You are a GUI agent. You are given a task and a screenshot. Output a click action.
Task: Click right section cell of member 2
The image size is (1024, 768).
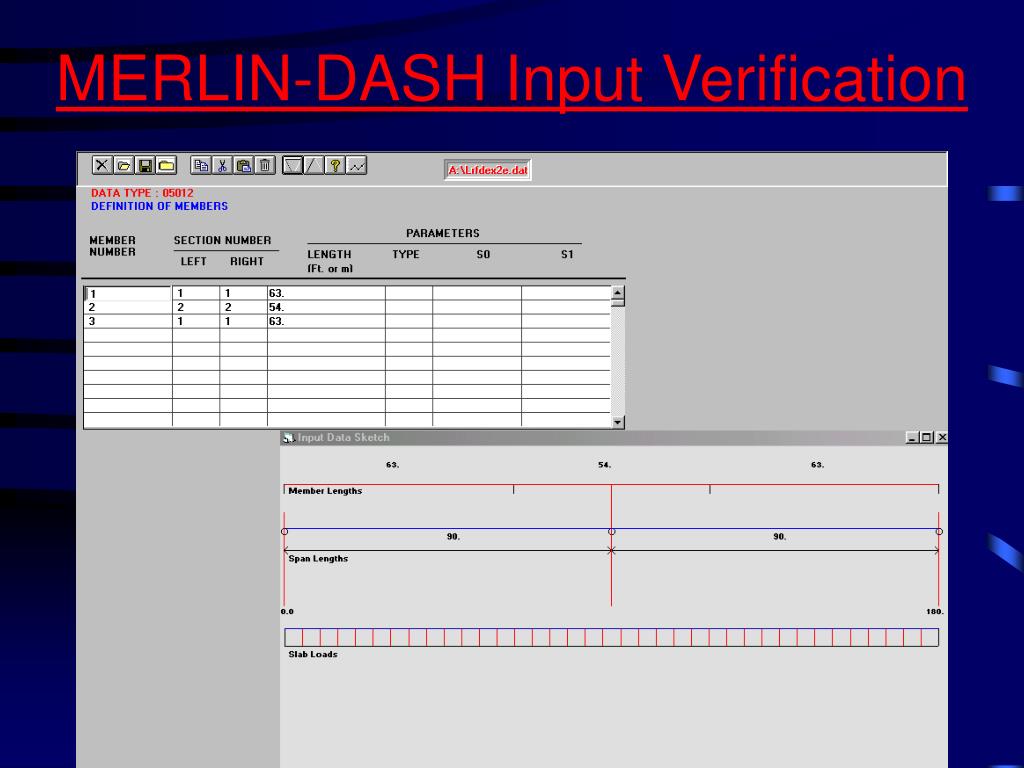click(244, 307)
